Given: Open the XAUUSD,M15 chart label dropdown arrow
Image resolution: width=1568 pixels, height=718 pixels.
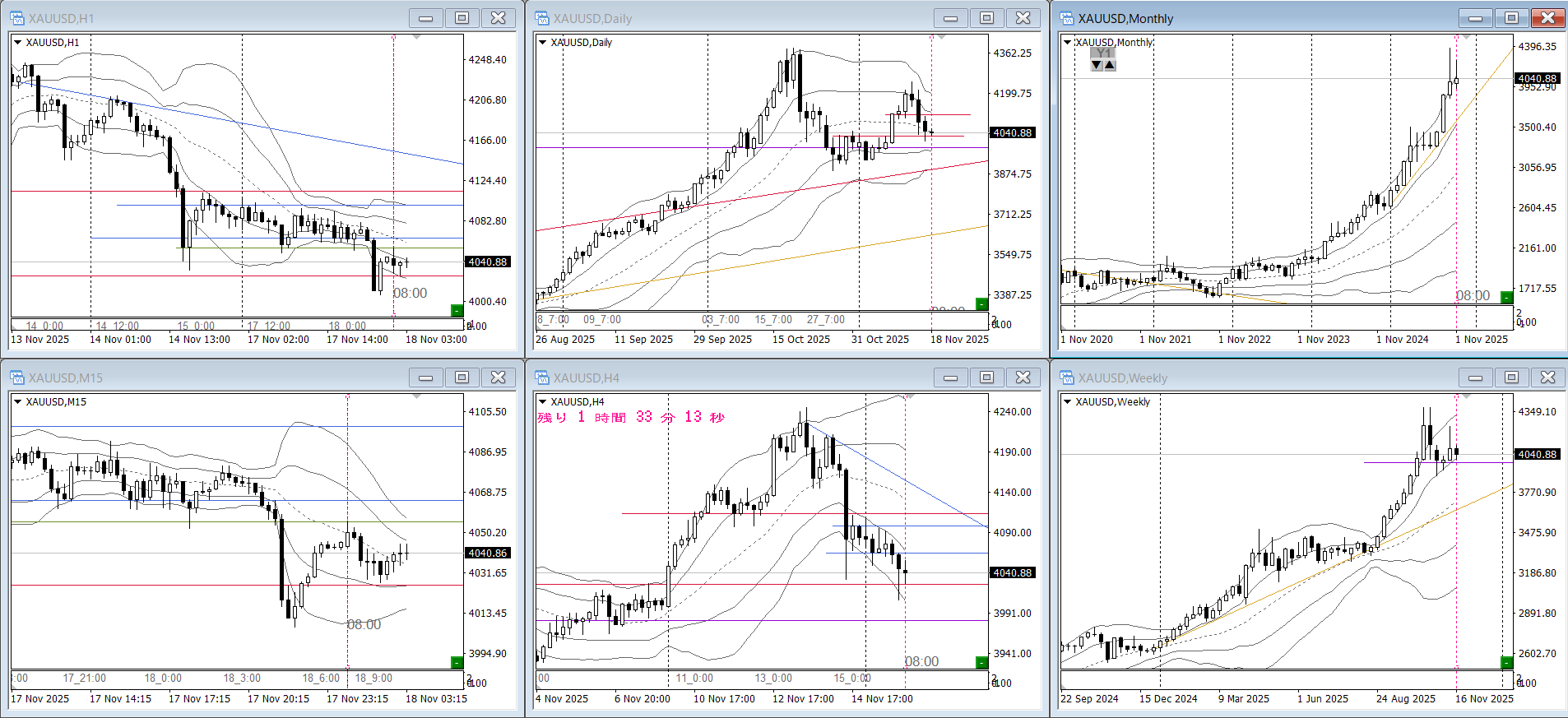Looking at the screenshot, I should 17,402.
